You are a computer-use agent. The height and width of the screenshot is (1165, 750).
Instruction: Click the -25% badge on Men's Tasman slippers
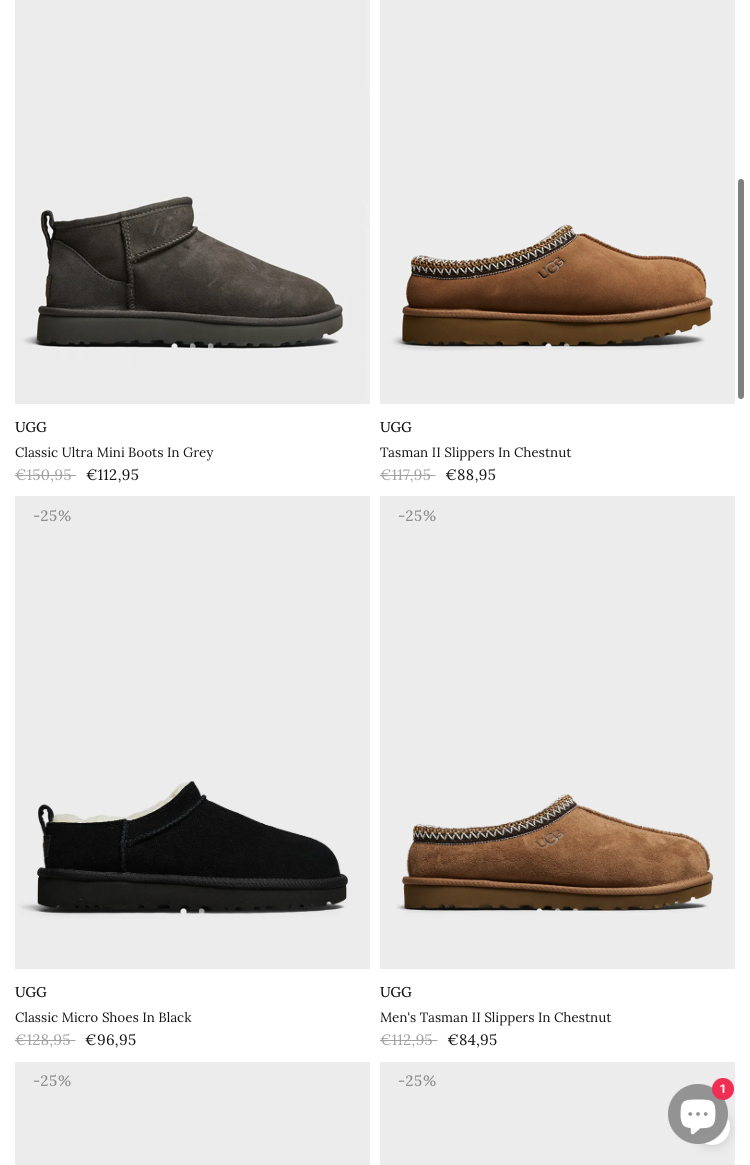417,516
